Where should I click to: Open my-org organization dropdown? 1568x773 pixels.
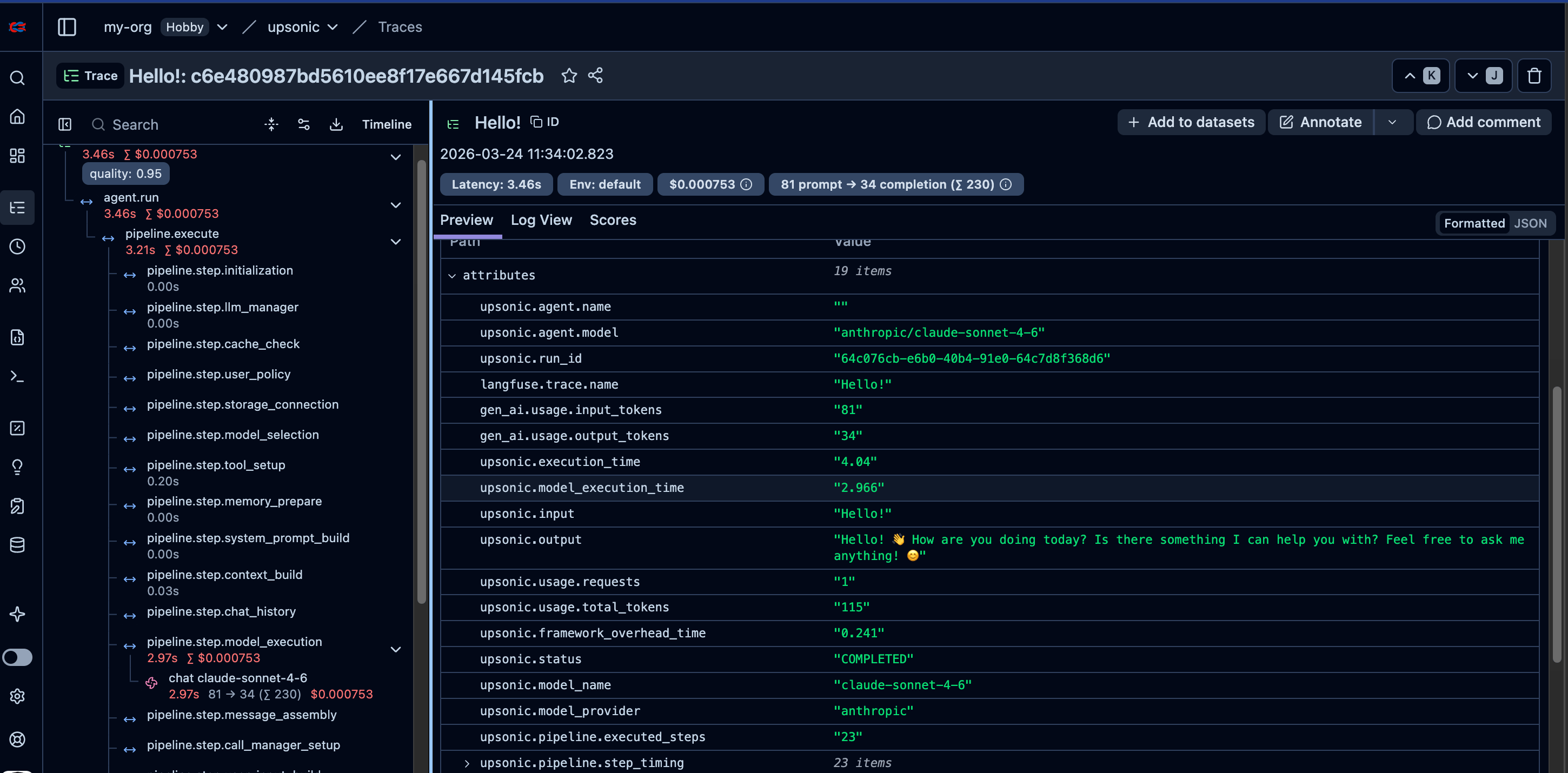[222, 27]
